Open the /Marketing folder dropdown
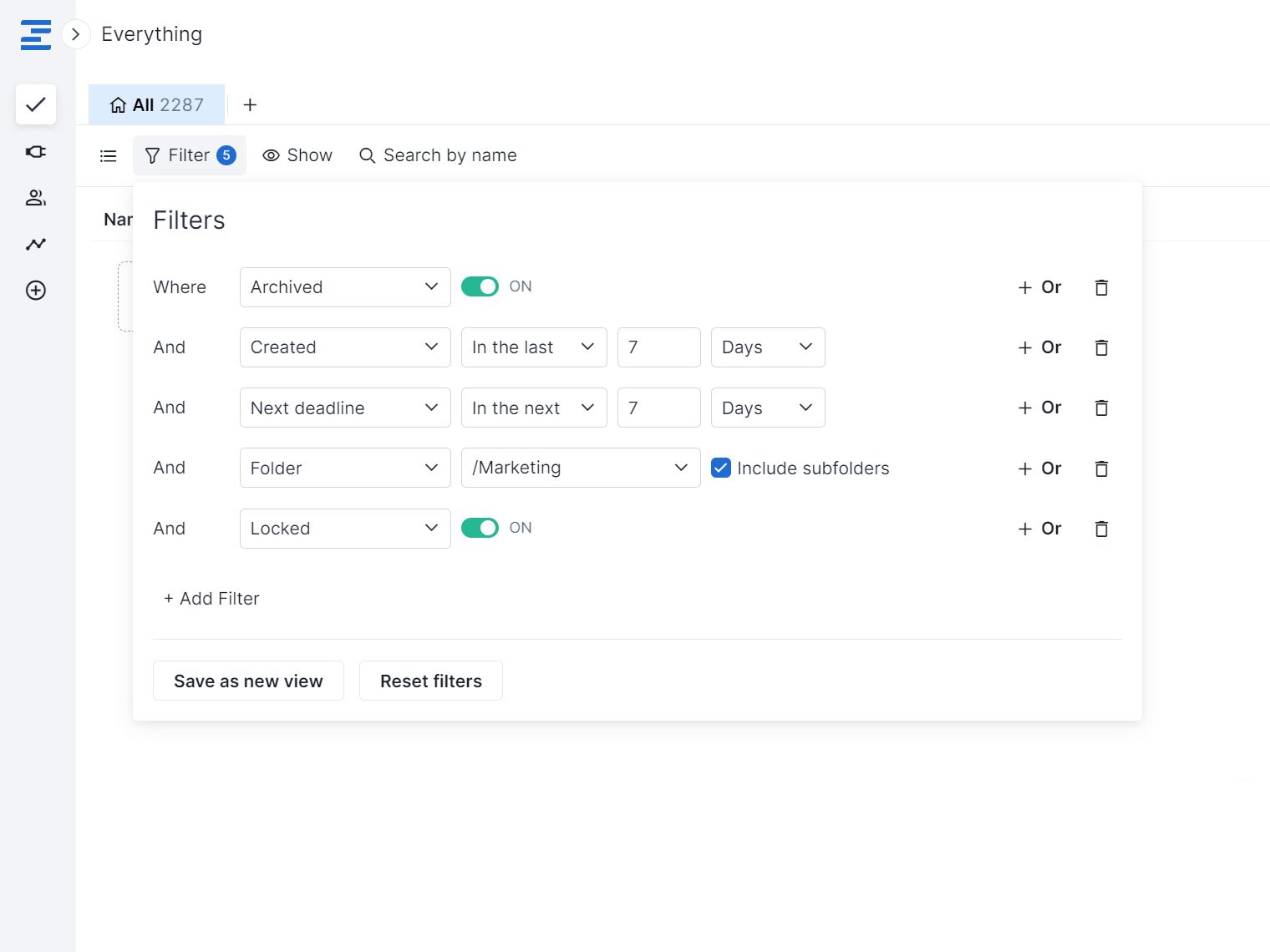1270x952 pixels. [580, 468]
